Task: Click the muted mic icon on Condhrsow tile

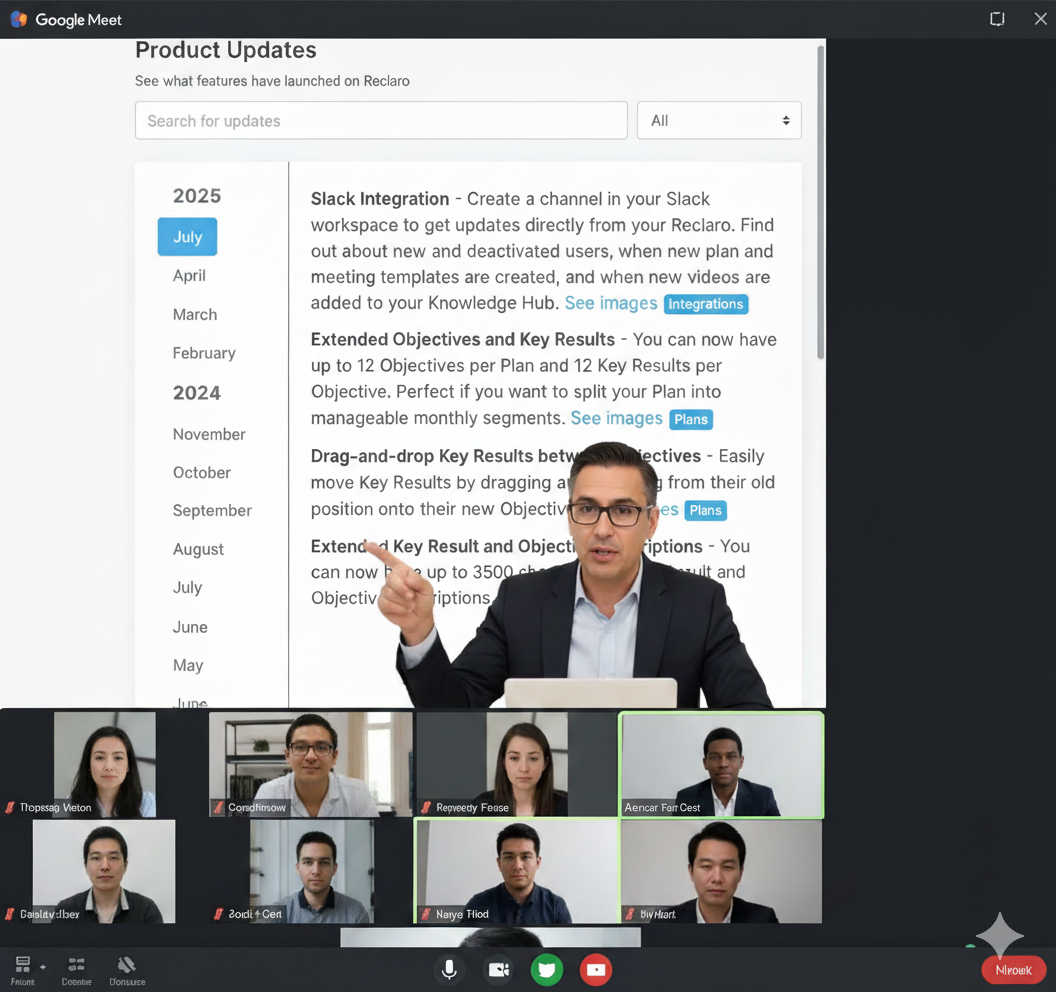Action: (x=218, y=807)
